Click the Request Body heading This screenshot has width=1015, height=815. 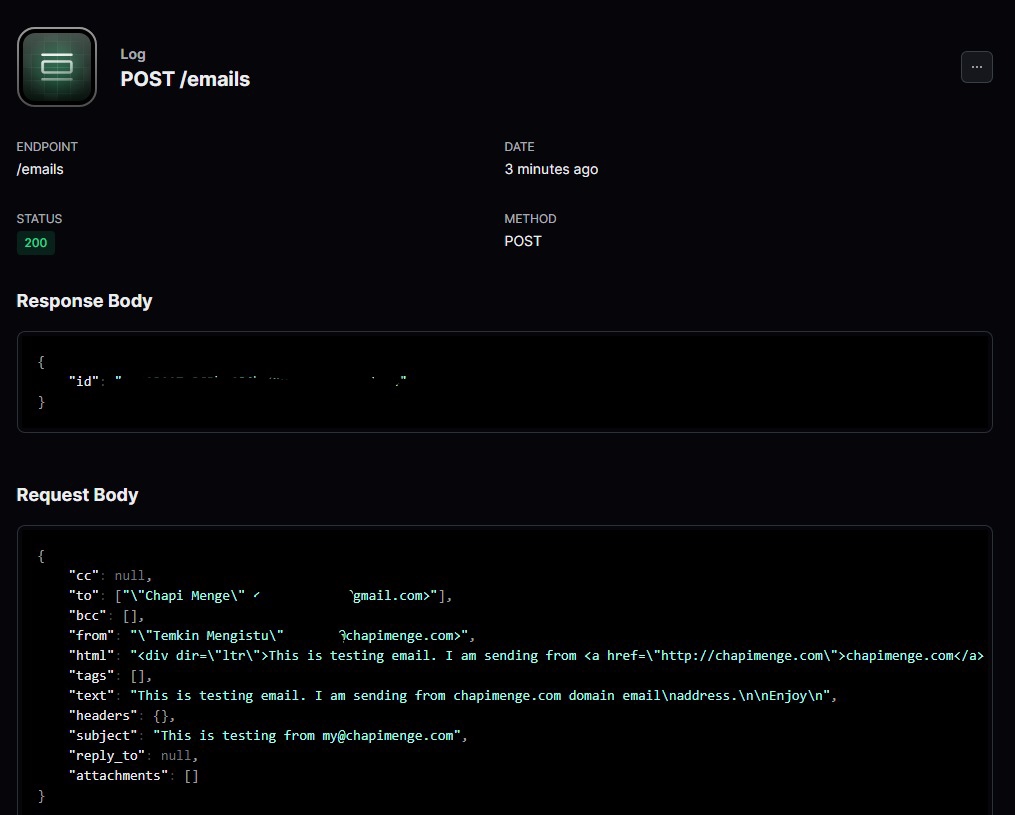coord(77,495)
